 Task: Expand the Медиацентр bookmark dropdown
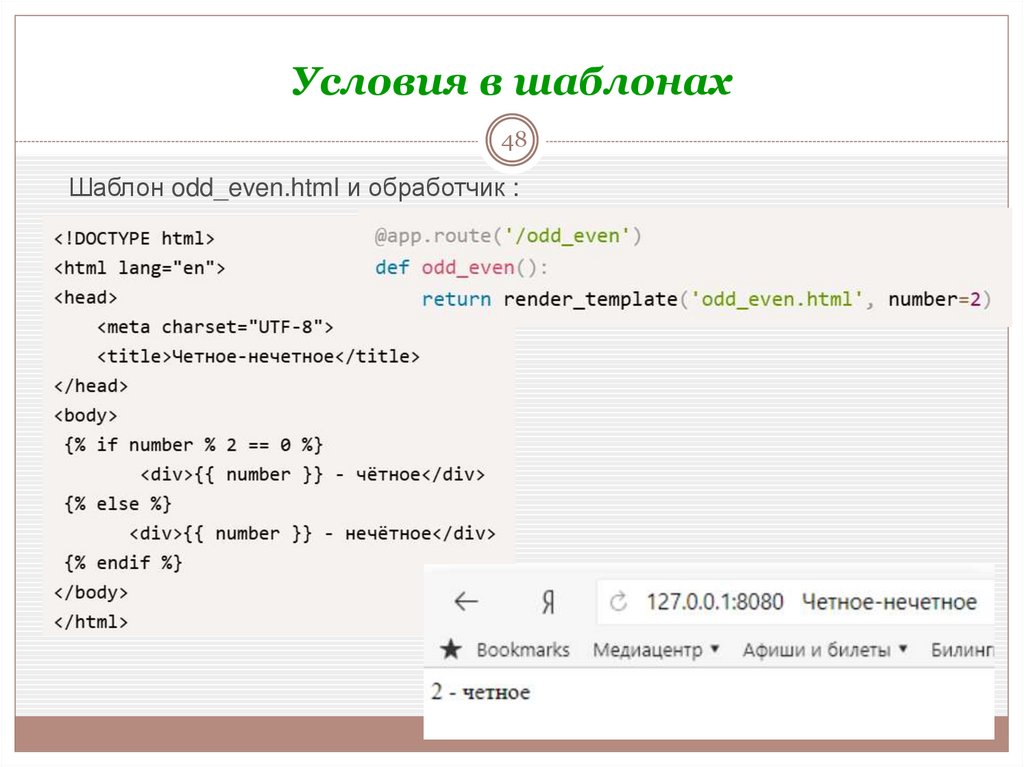[x=714, y=649]
